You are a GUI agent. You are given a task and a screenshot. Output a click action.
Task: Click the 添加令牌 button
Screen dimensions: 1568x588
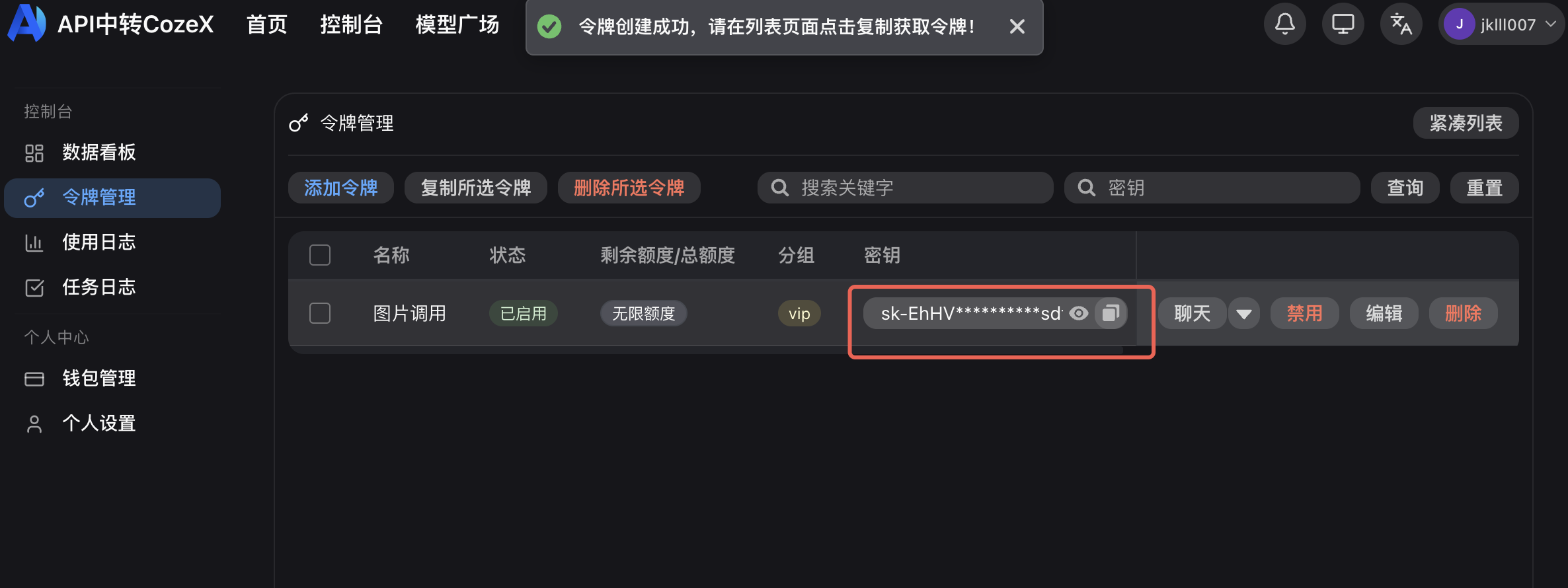[341, 188]
